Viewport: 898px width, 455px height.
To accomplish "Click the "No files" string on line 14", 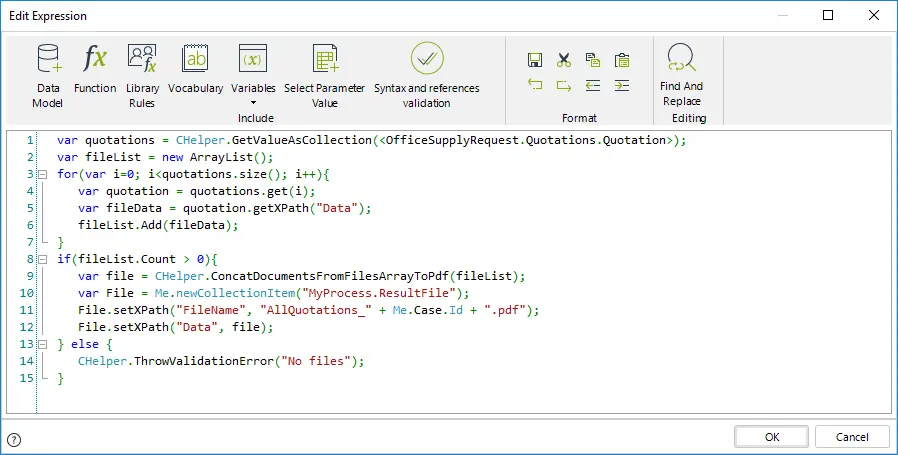I will coord(316,362).
